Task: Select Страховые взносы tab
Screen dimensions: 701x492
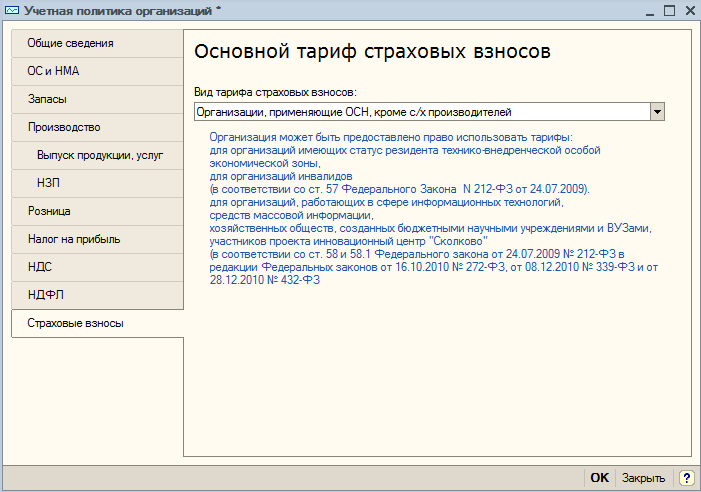Action: pyautogui.click(x=97, y=324)
